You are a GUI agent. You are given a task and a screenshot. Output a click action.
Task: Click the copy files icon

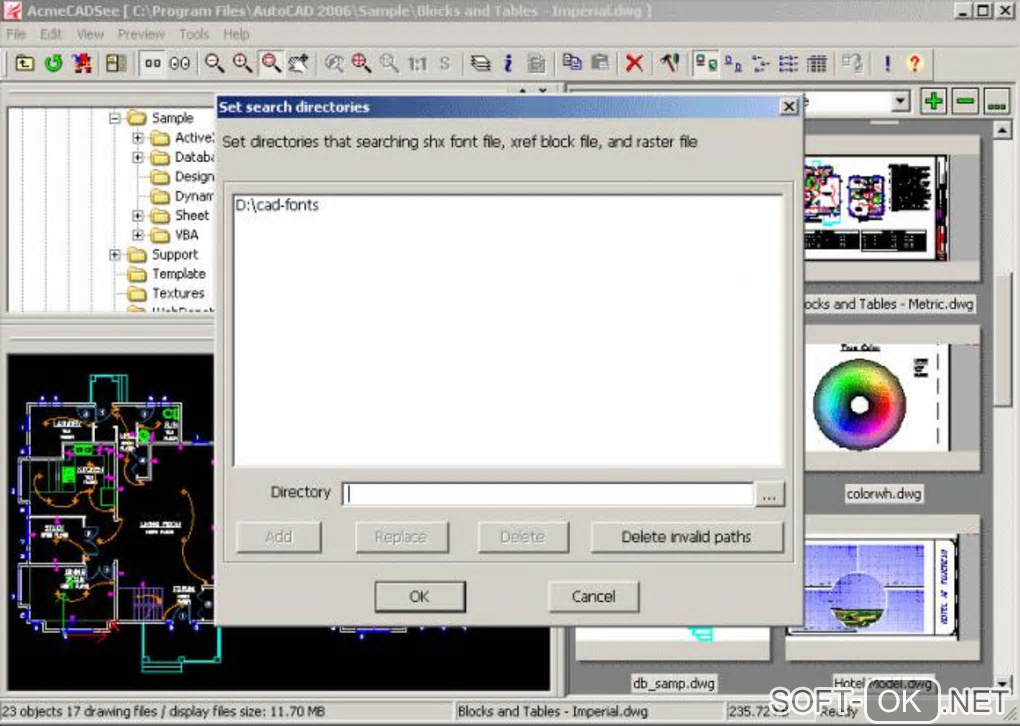[572, 63]
